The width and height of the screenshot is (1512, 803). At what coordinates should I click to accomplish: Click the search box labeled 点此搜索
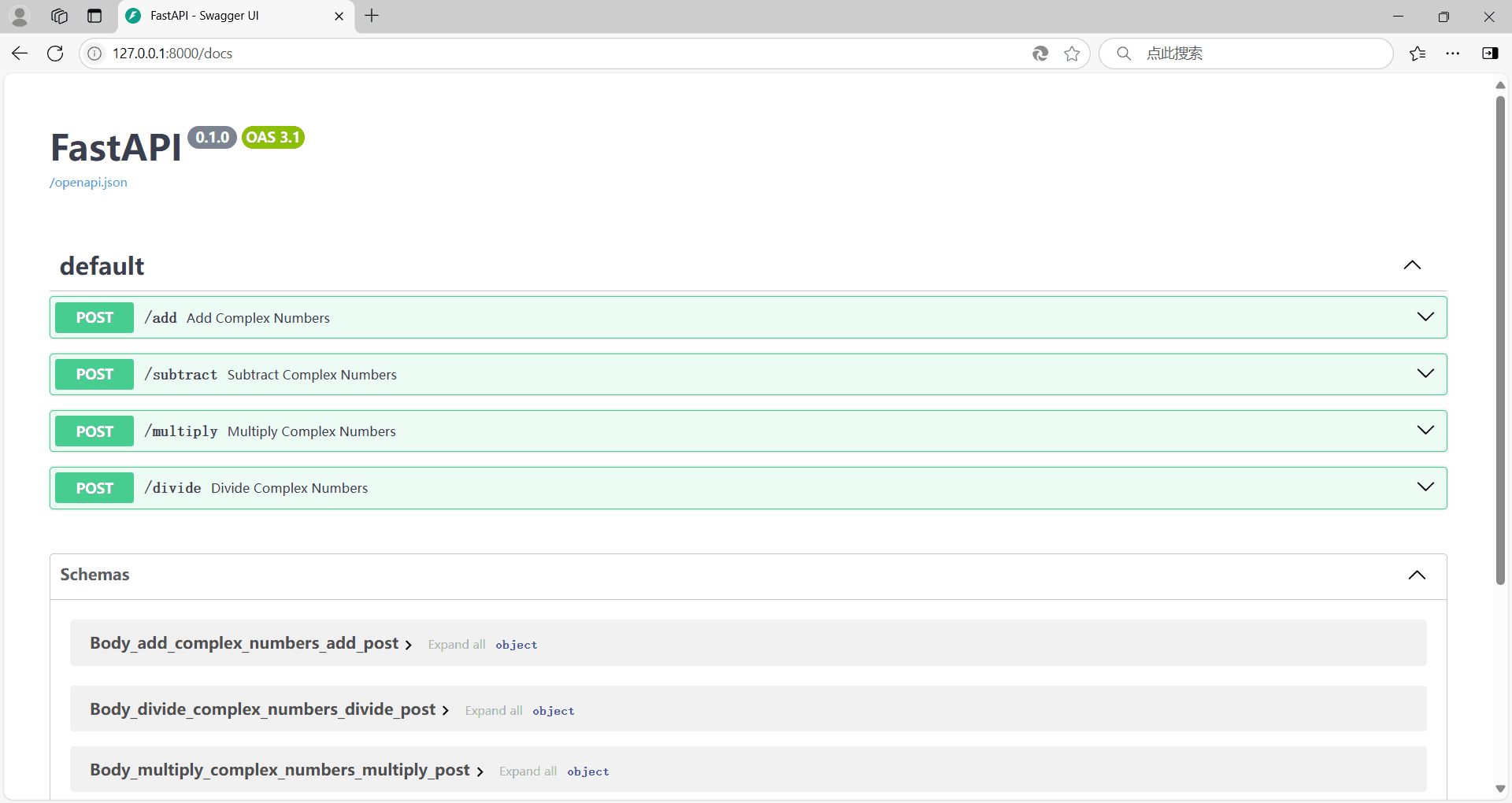coord(1247,54)
